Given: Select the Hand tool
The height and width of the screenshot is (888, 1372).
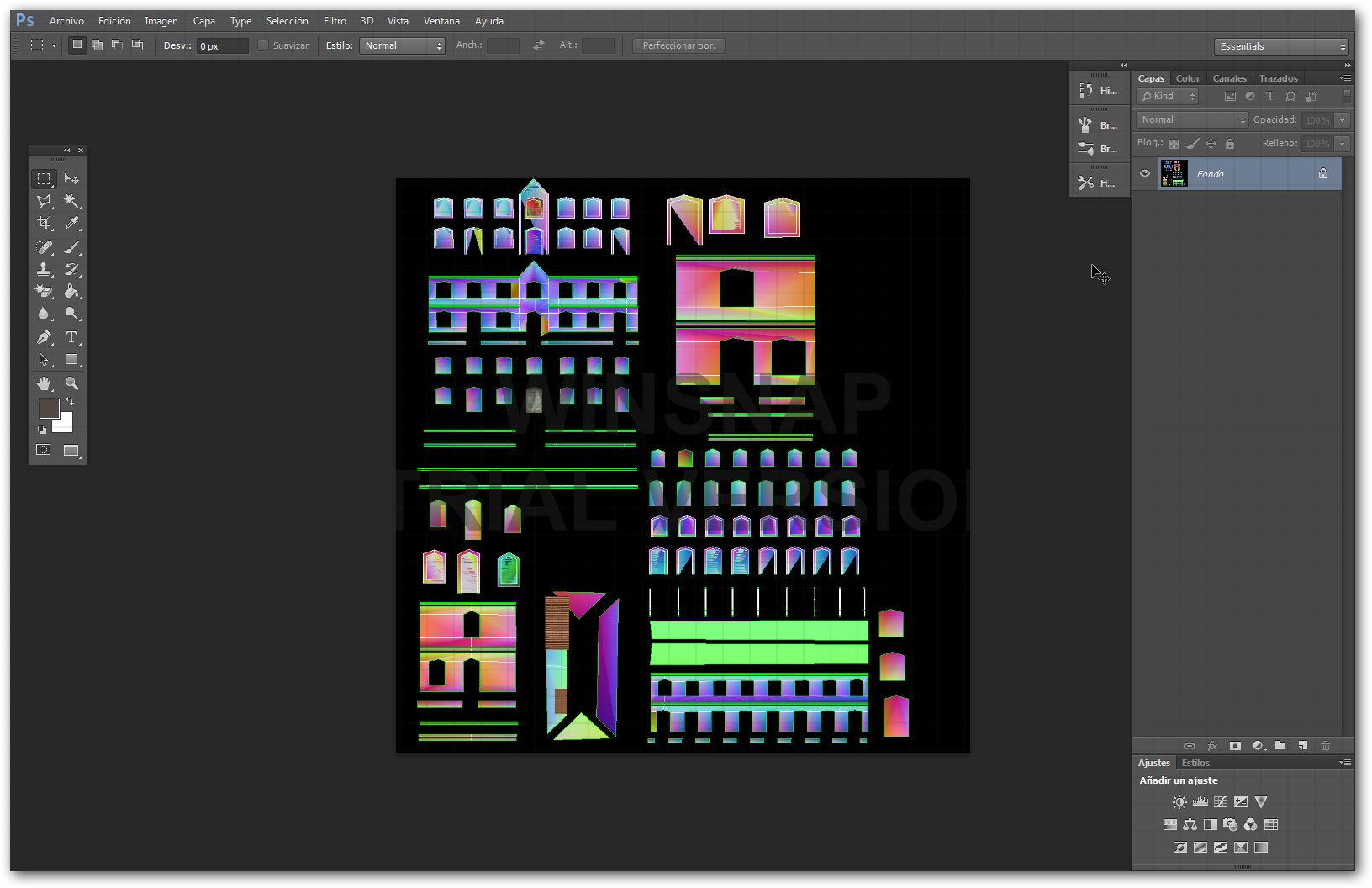Looking at the screenshot, I should coord(44,383).
